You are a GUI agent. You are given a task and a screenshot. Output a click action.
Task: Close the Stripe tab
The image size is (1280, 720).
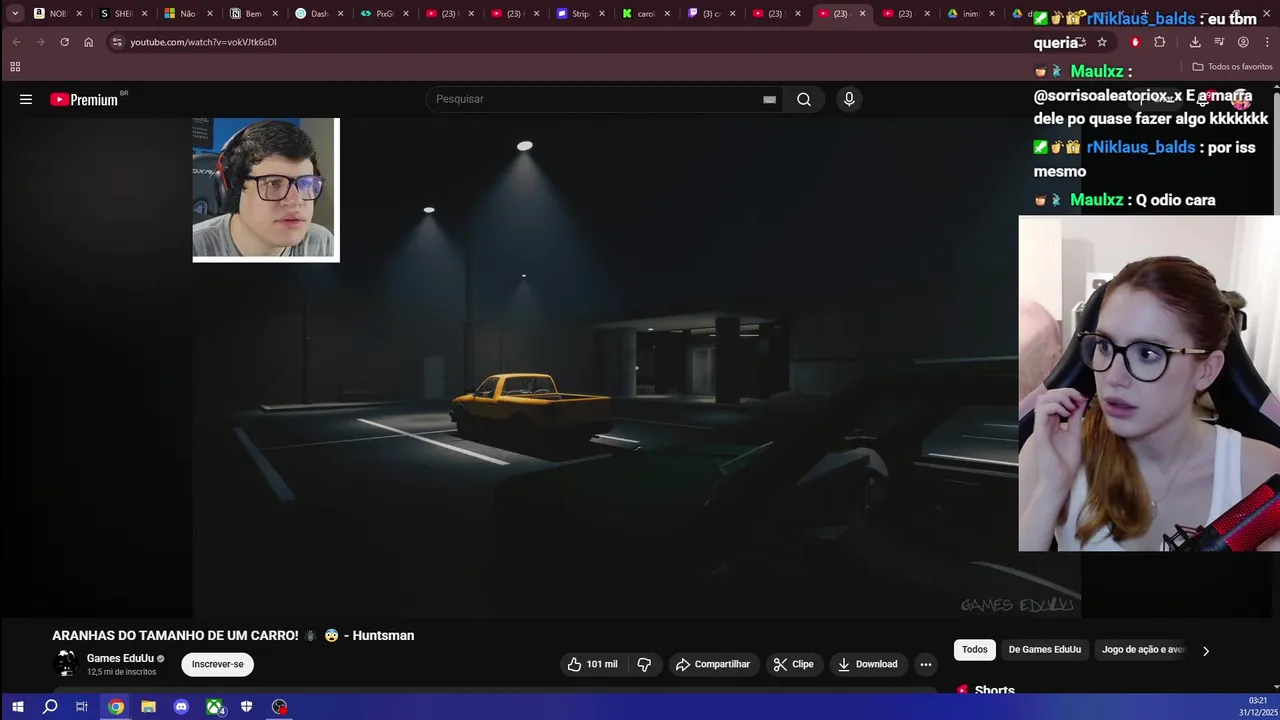[x=602, y=14]
